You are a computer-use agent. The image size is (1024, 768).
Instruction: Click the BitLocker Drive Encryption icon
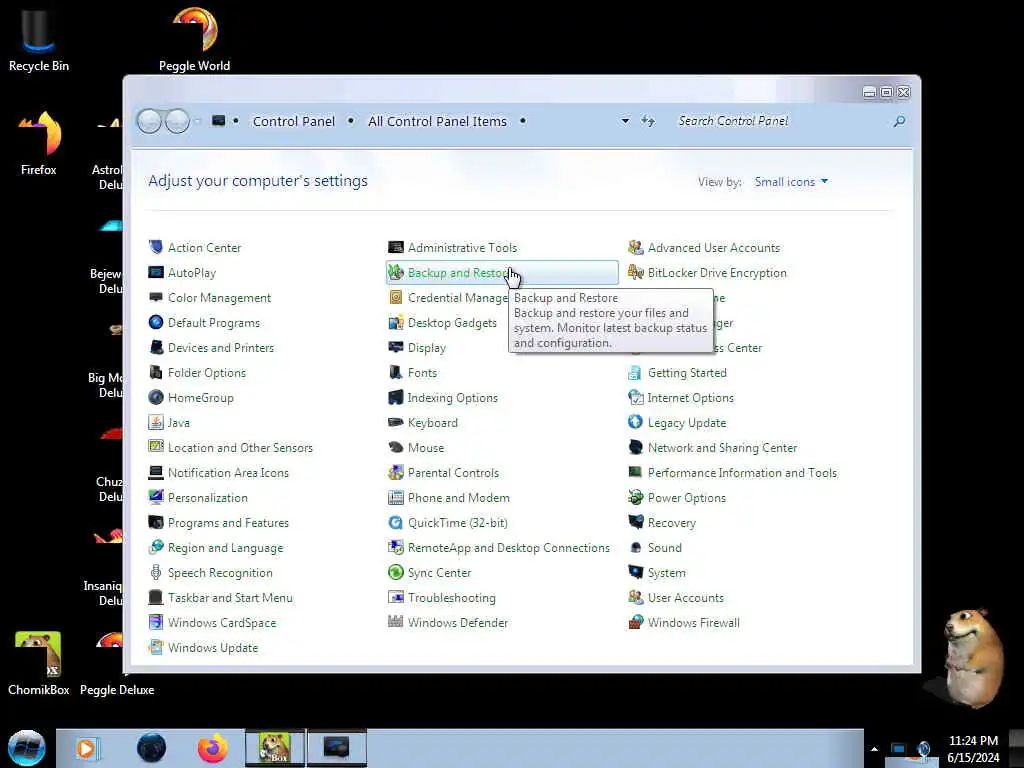pyautogui.click(x=635, y=272)
